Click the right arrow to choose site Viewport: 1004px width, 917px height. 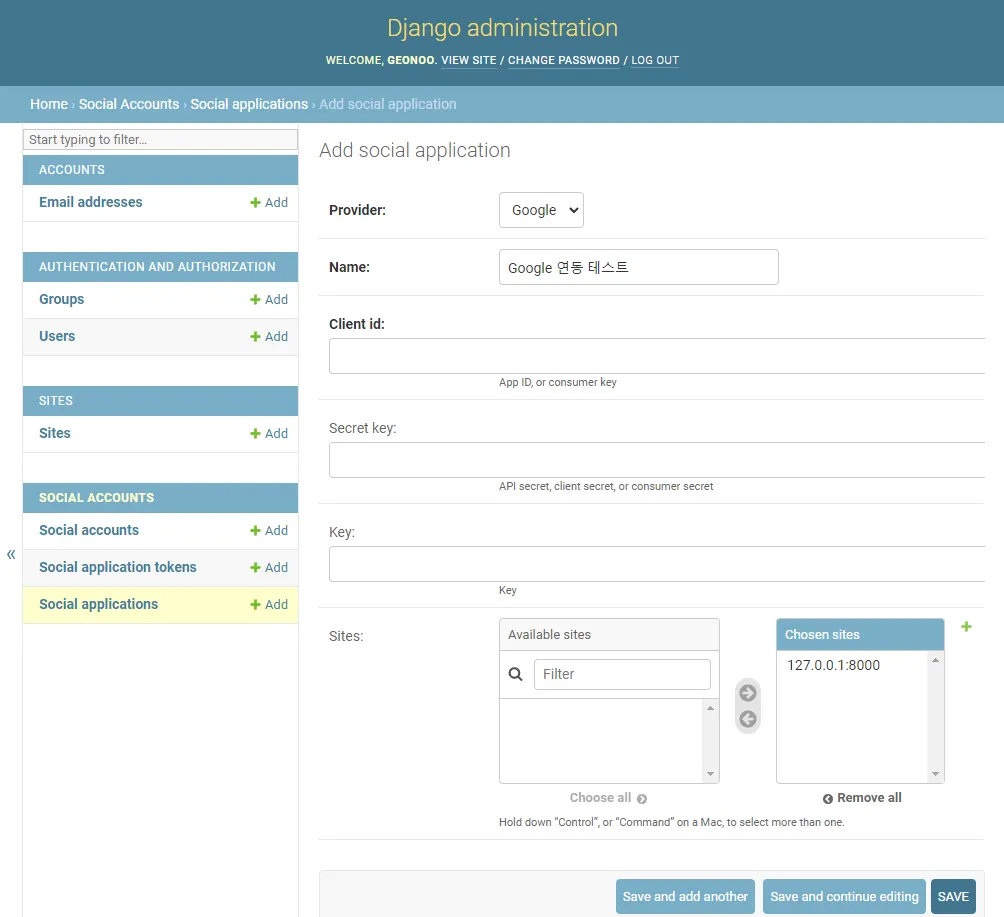[x=747, y=693]
